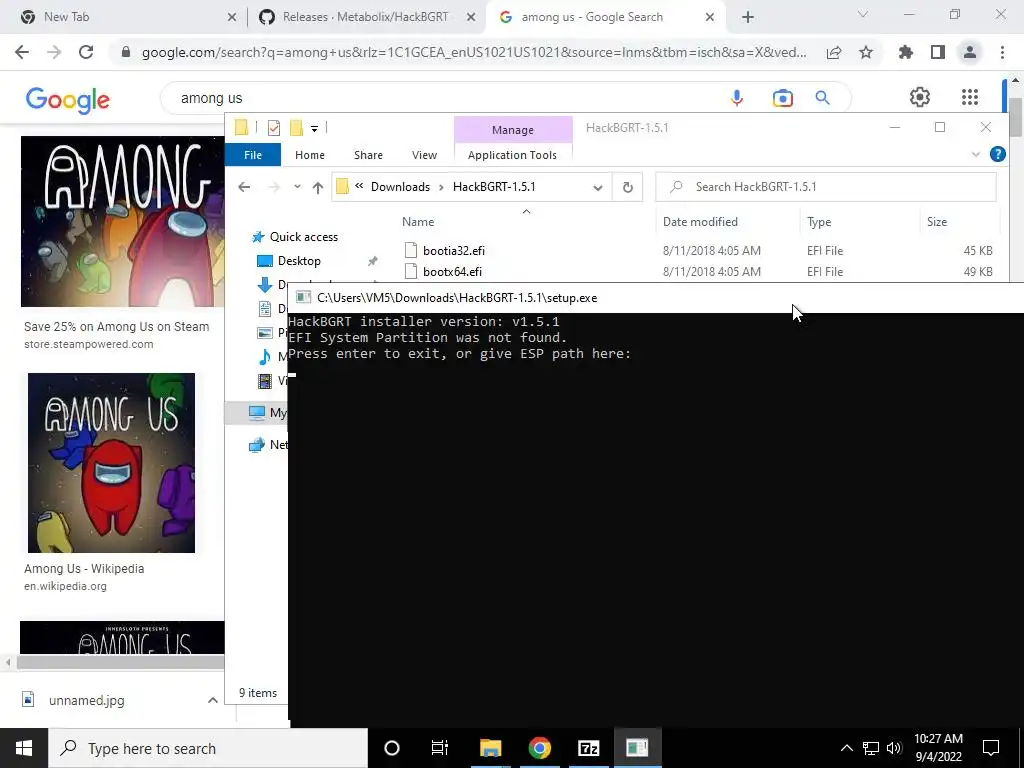Sort by Date modified column

[x=700, y=222]
